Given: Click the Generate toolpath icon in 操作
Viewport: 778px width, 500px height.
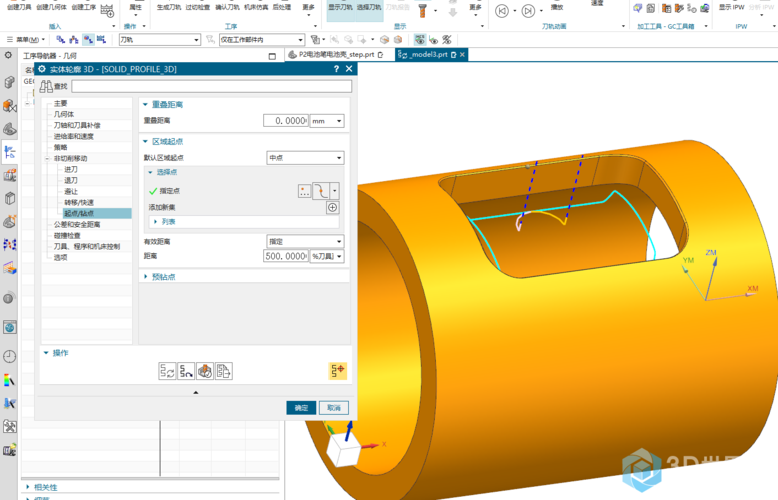Looking at the screenshot, I should coord(168,371).
